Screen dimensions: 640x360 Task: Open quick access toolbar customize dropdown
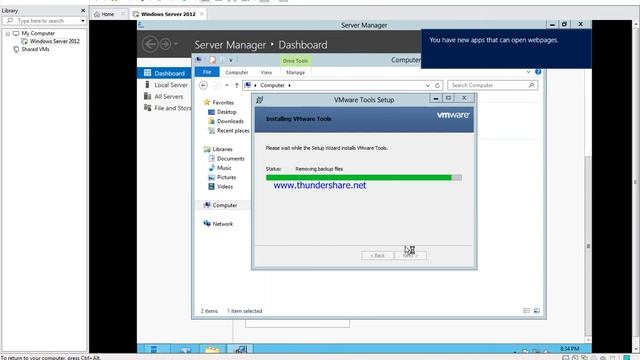coord(231,60)
